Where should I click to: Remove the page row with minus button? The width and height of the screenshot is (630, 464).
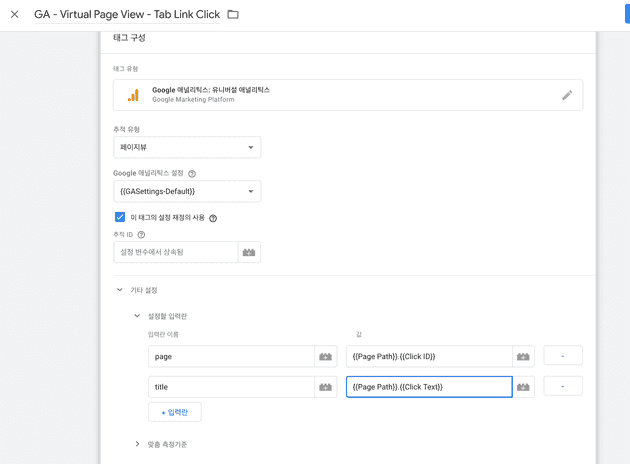(562, 356)
